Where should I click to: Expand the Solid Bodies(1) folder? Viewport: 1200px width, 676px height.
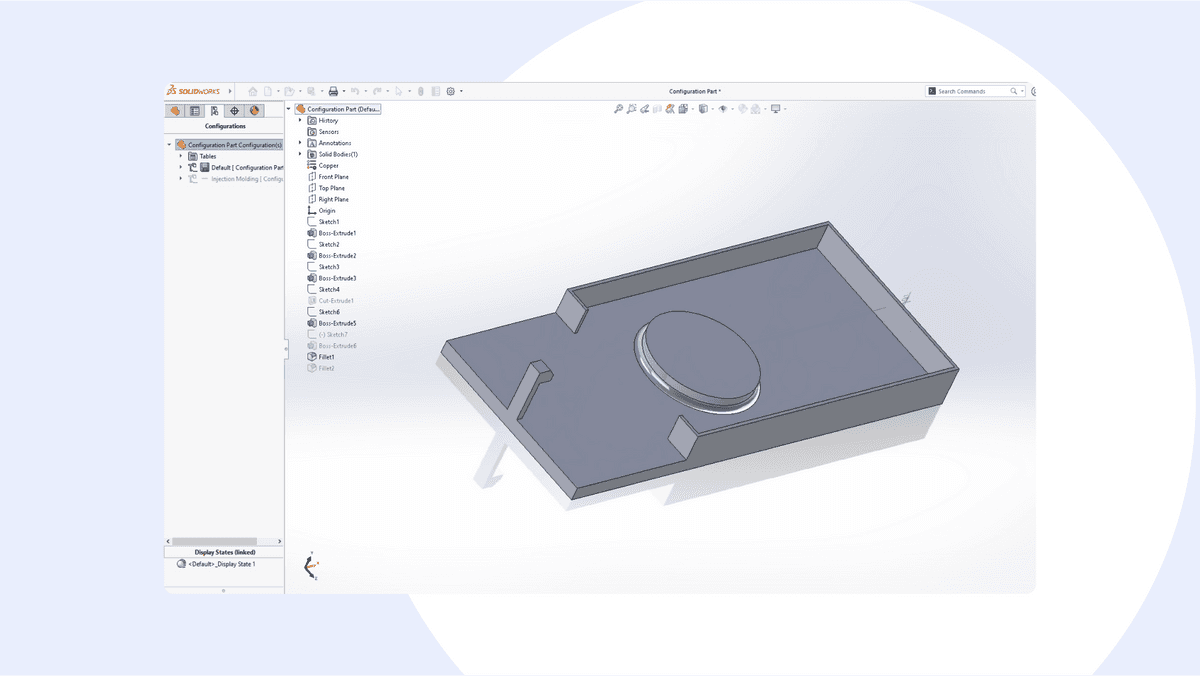[x=300, y=154]
